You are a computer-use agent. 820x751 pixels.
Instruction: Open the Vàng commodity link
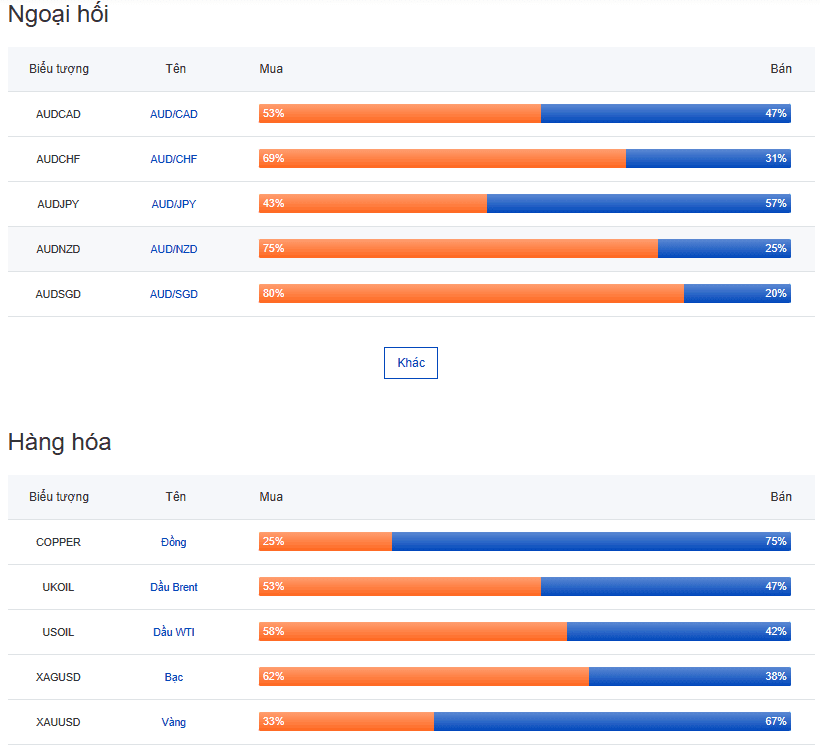pyautogui.click(x=174, y=722)
